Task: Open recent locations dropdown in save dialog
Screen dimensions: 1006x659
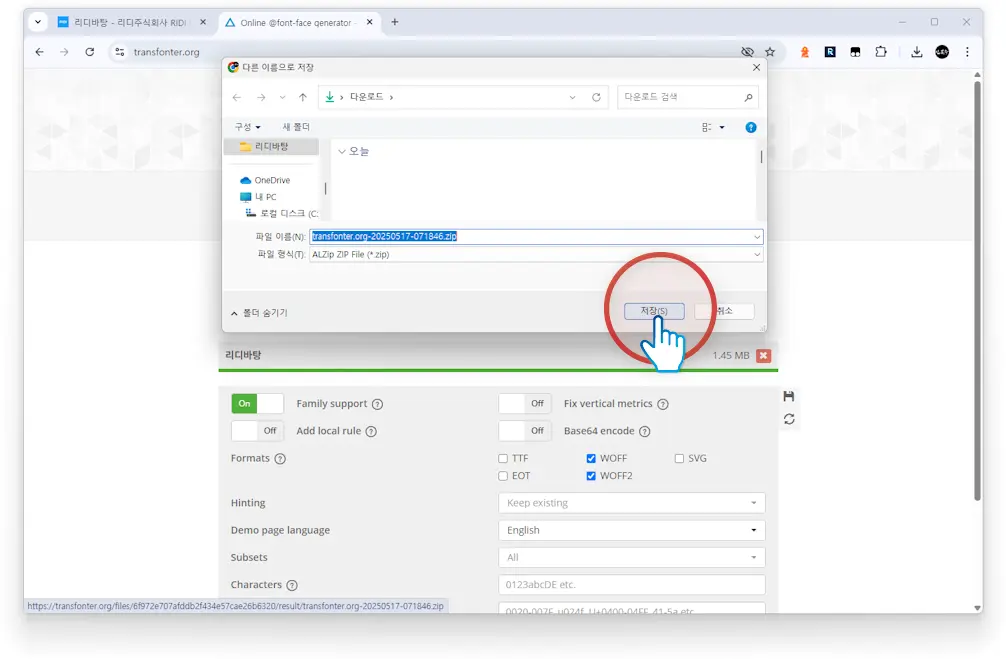Action: [x=282, y=97]
